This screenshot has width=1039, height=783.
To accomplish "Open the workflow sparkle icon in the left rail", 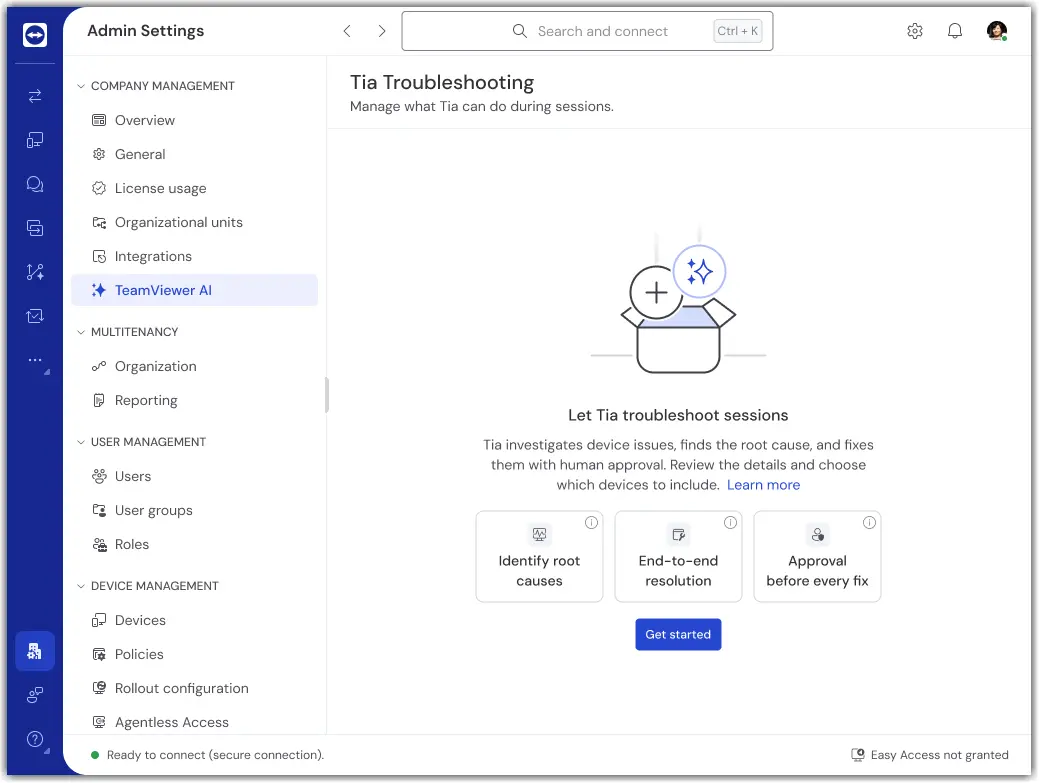I will click(34, 272).
